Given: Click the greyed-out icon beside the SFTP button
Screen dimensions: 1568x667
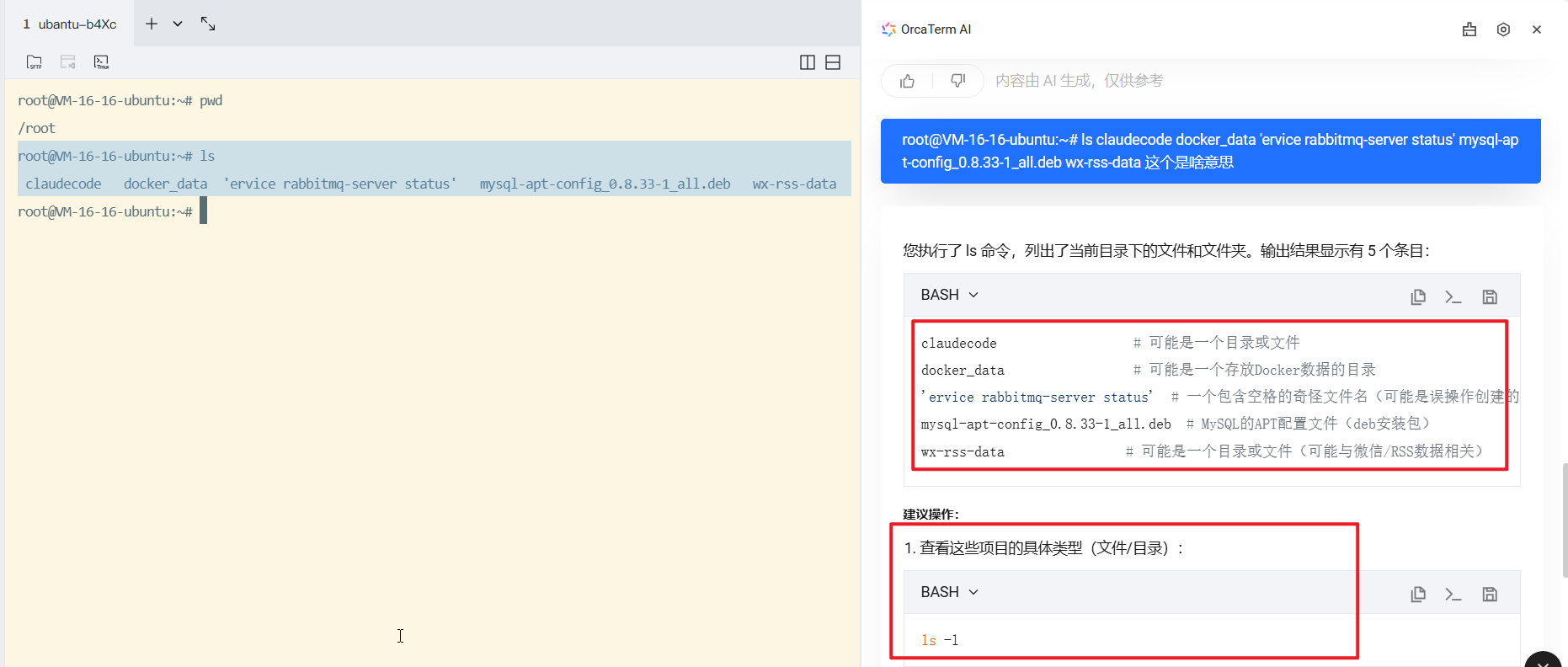Looking at the screenshot, I should pyautogui.click(x=68, y=62).
